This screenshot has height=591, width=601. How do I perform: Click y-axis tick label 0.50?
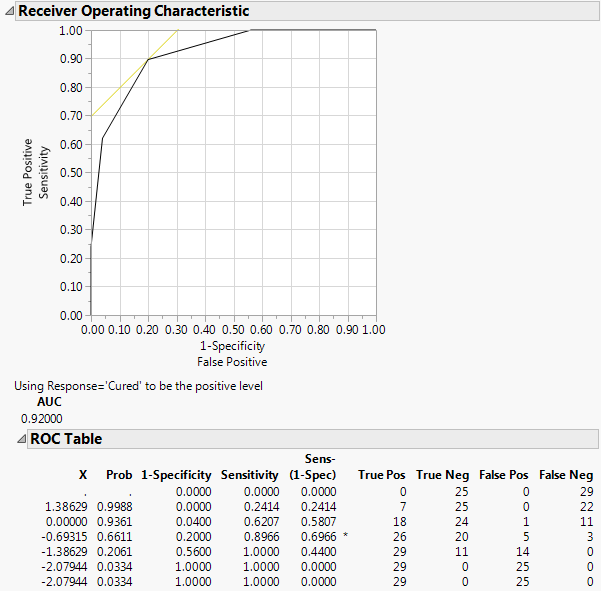click(71, 172)
